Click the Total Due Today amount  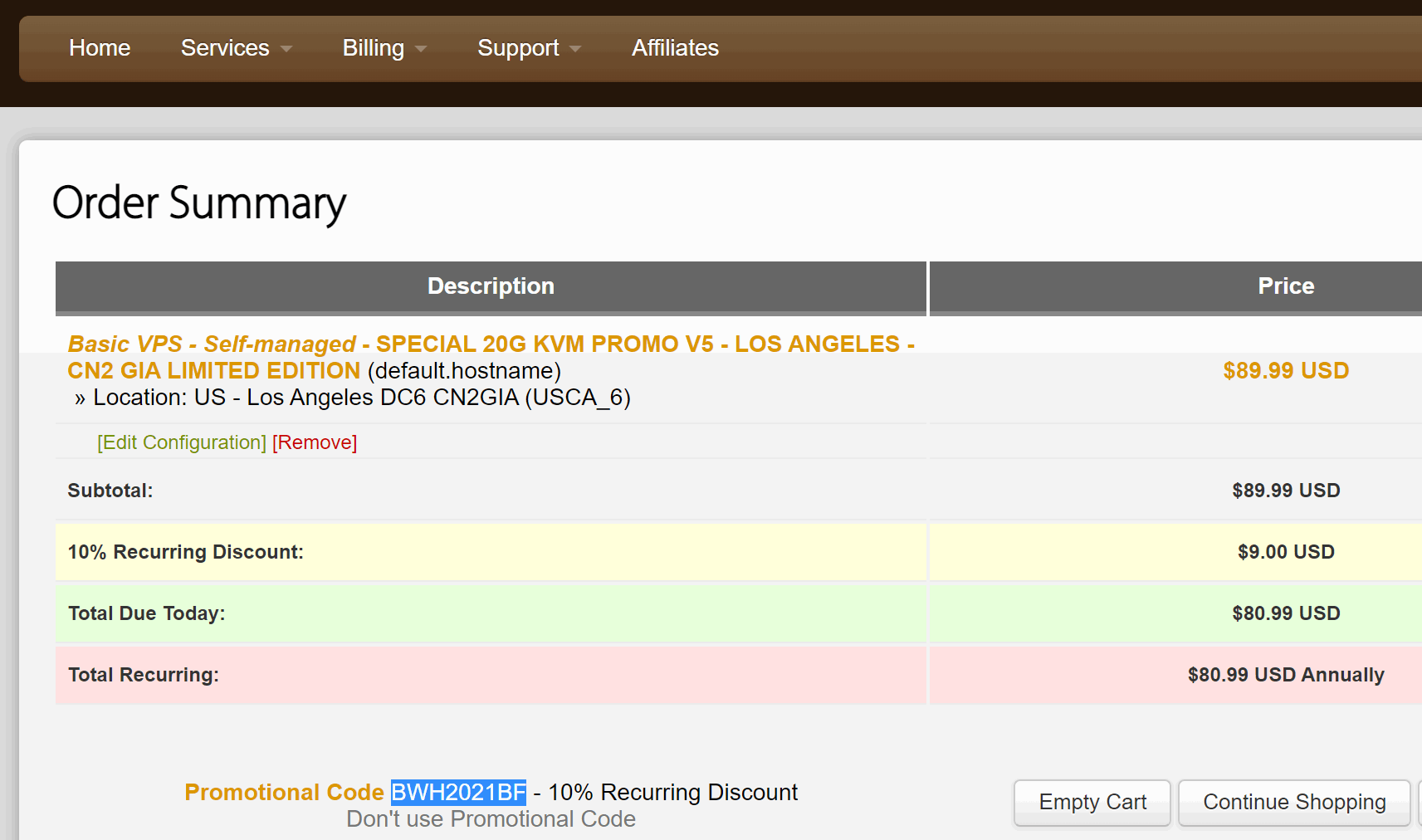(x=1285, y=613)
